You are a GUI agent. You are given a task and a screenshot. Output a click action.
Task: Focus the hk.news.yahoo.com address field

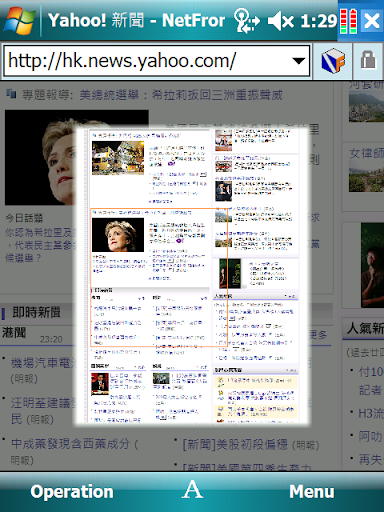point(147,61)
